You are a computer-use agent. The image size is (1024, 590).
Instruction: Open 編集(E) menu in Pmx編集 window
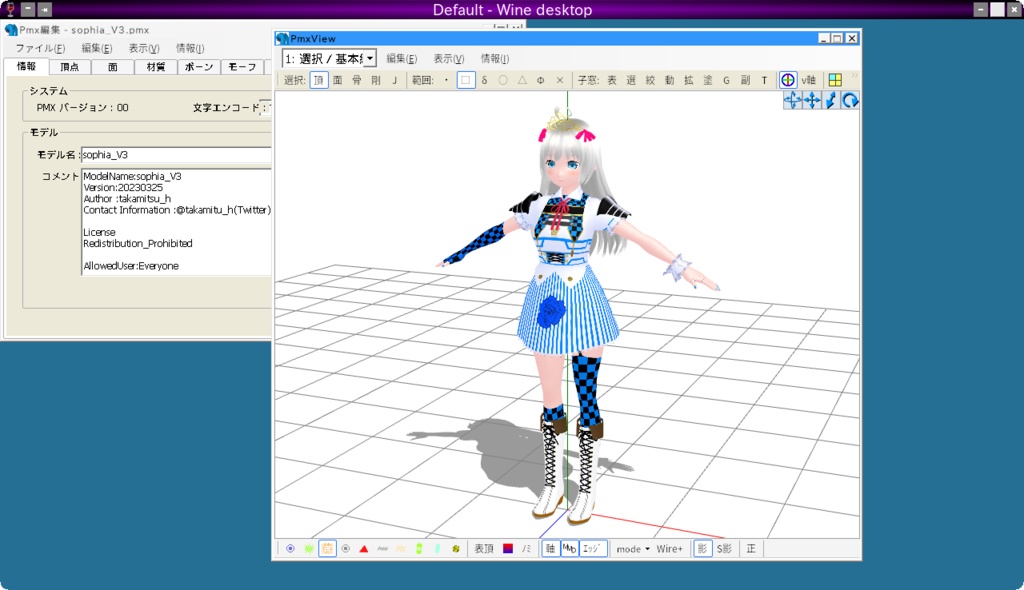[x=97, y=48]
